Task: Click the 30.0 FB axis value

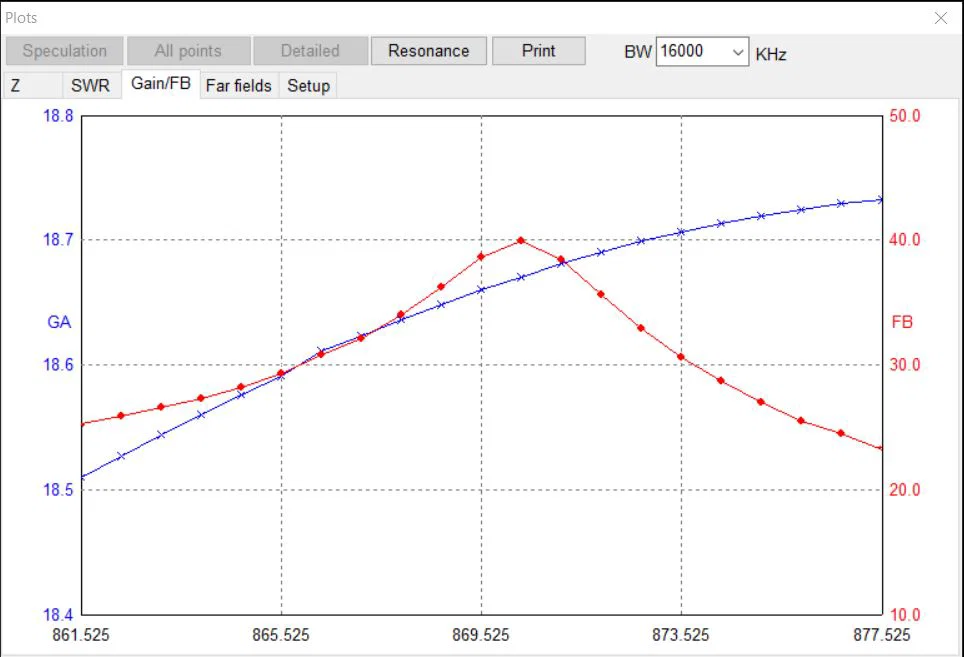Action: point(905,364)
